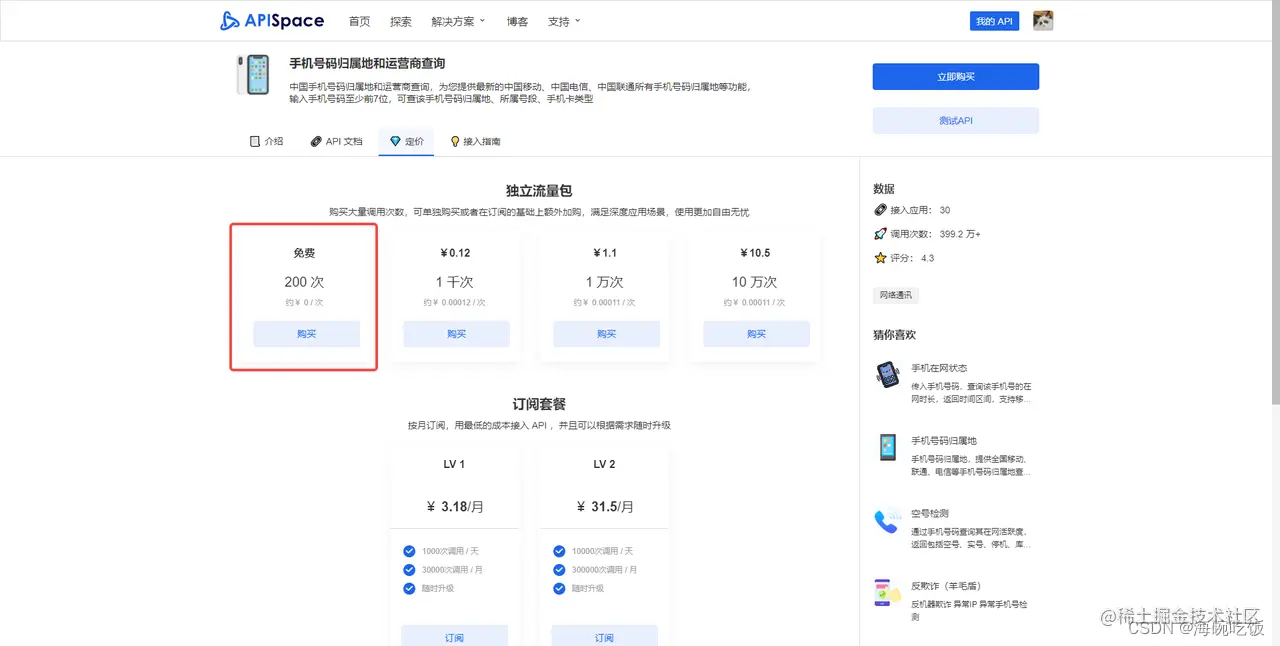Screen dimensions: 1280x646
Task: Select the API 文档 tab
Action: tap(335, 141)
